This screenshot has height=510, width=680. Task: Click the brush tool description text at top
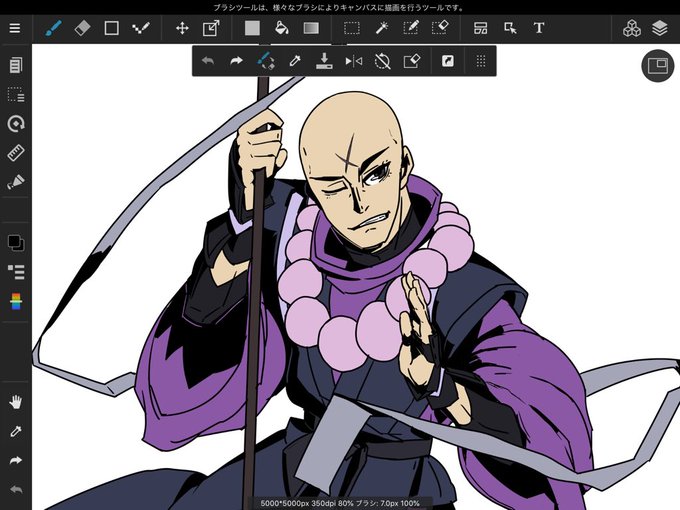tap(340, 7)
